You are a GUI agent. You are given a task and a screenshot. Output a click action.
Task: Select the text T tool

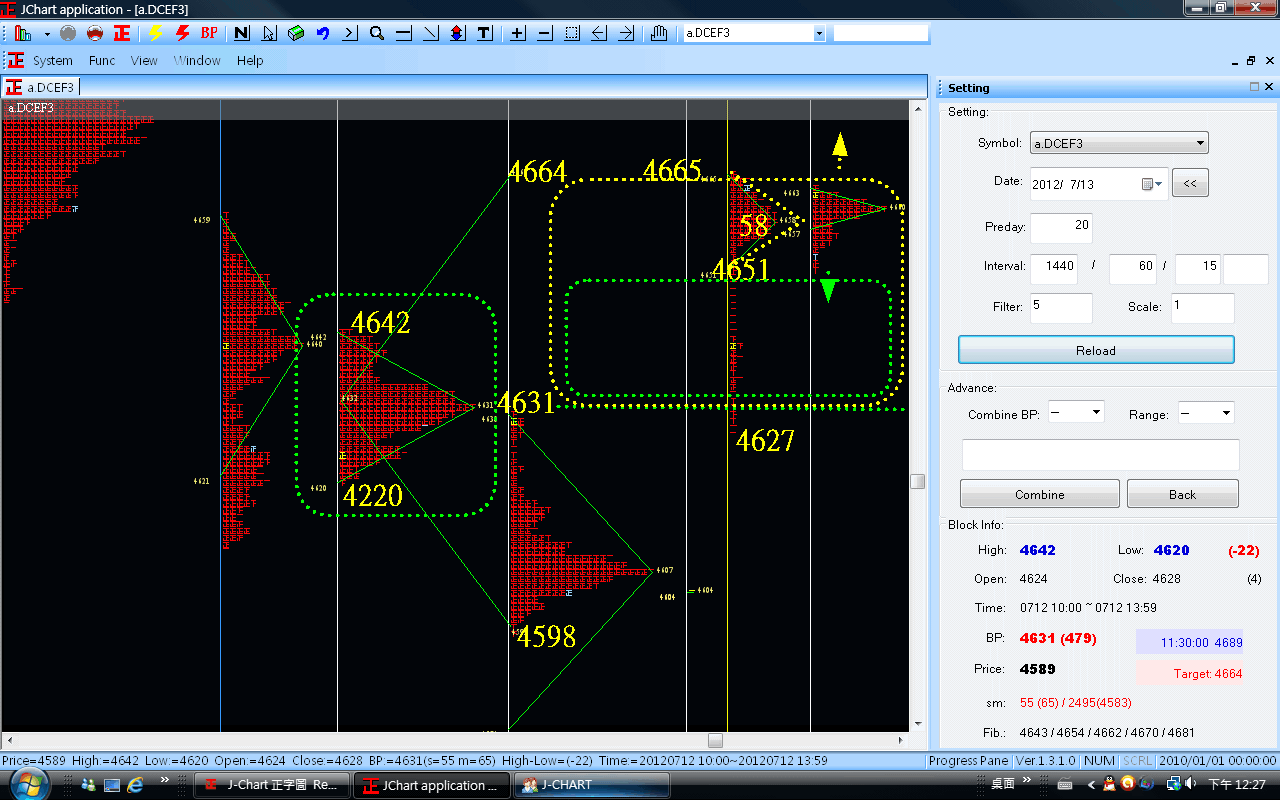pos(485,33)
